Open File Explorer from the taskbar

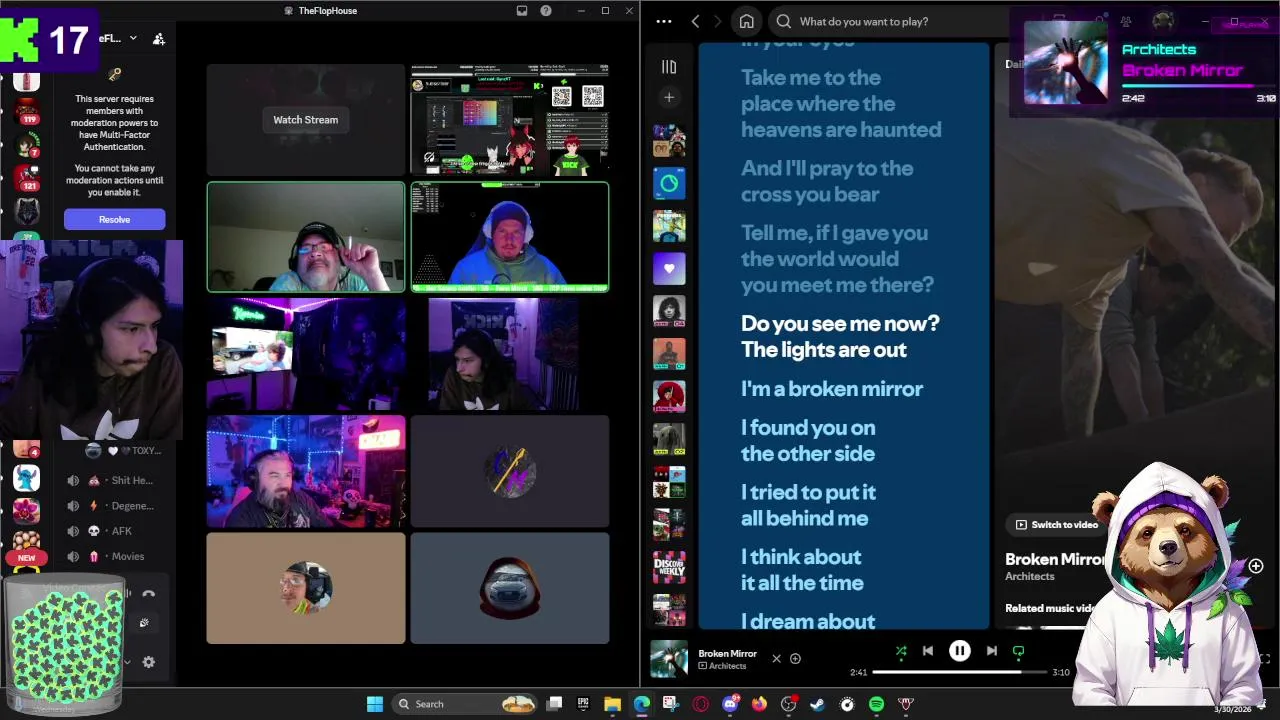[x=612, y=704]
